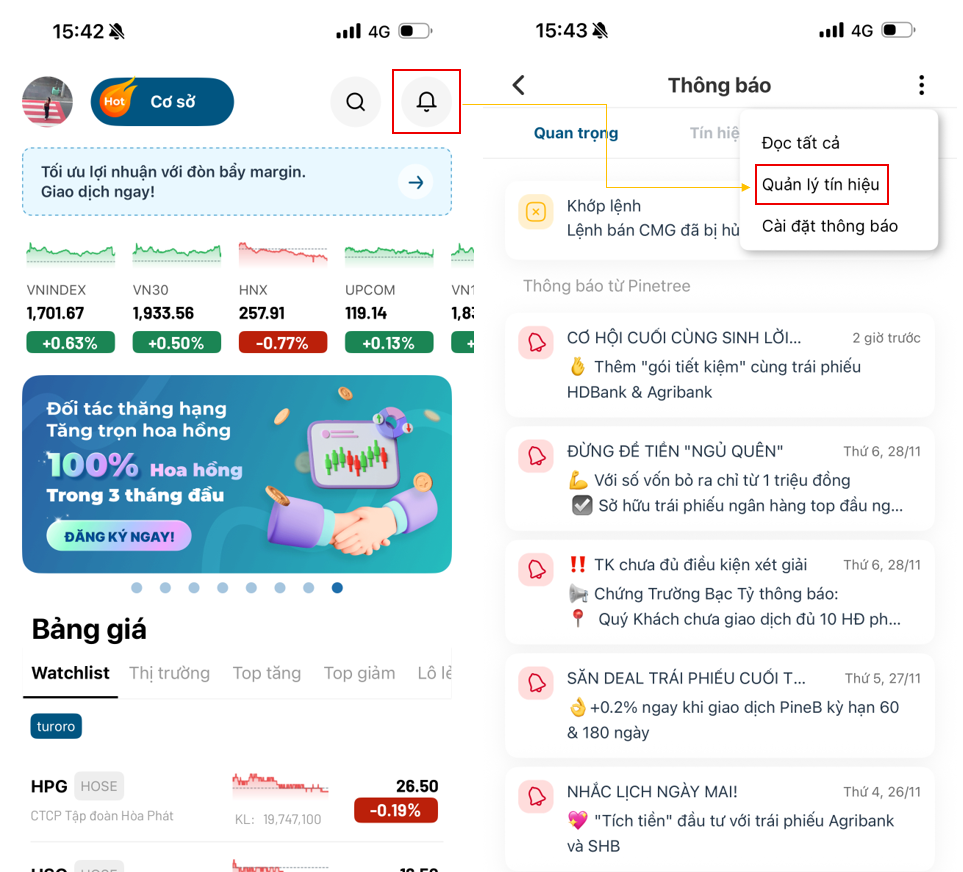Select the turoro watchlist chip
The width and height of the screenshot is (963, 872).
click(x=56, y=726)
